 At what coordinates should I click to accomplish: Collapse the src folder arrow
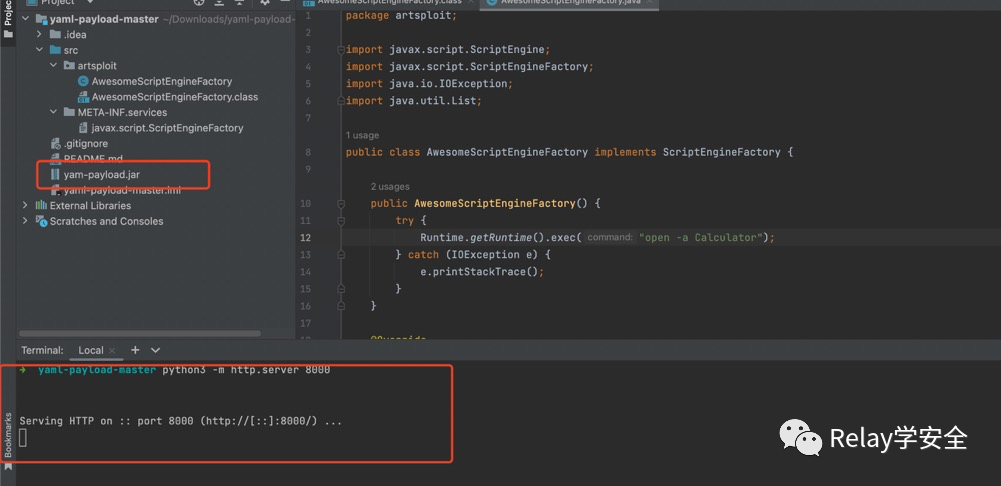coord(40,50)
